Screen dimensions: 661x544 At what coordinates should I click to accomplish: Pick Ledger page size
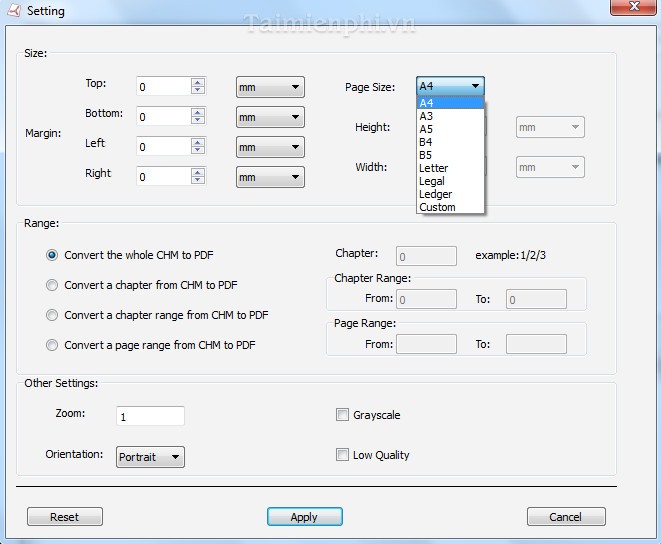pos(450,194)
